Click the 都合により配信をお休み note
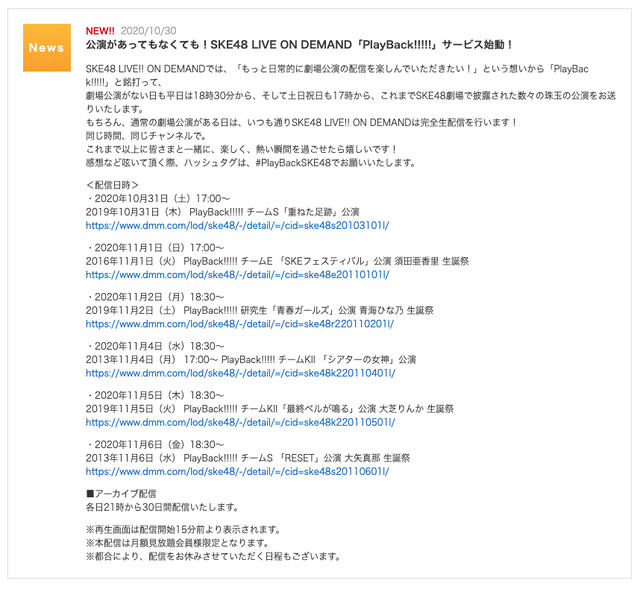Viewport: 640px width, 589px height. (213, 557)
